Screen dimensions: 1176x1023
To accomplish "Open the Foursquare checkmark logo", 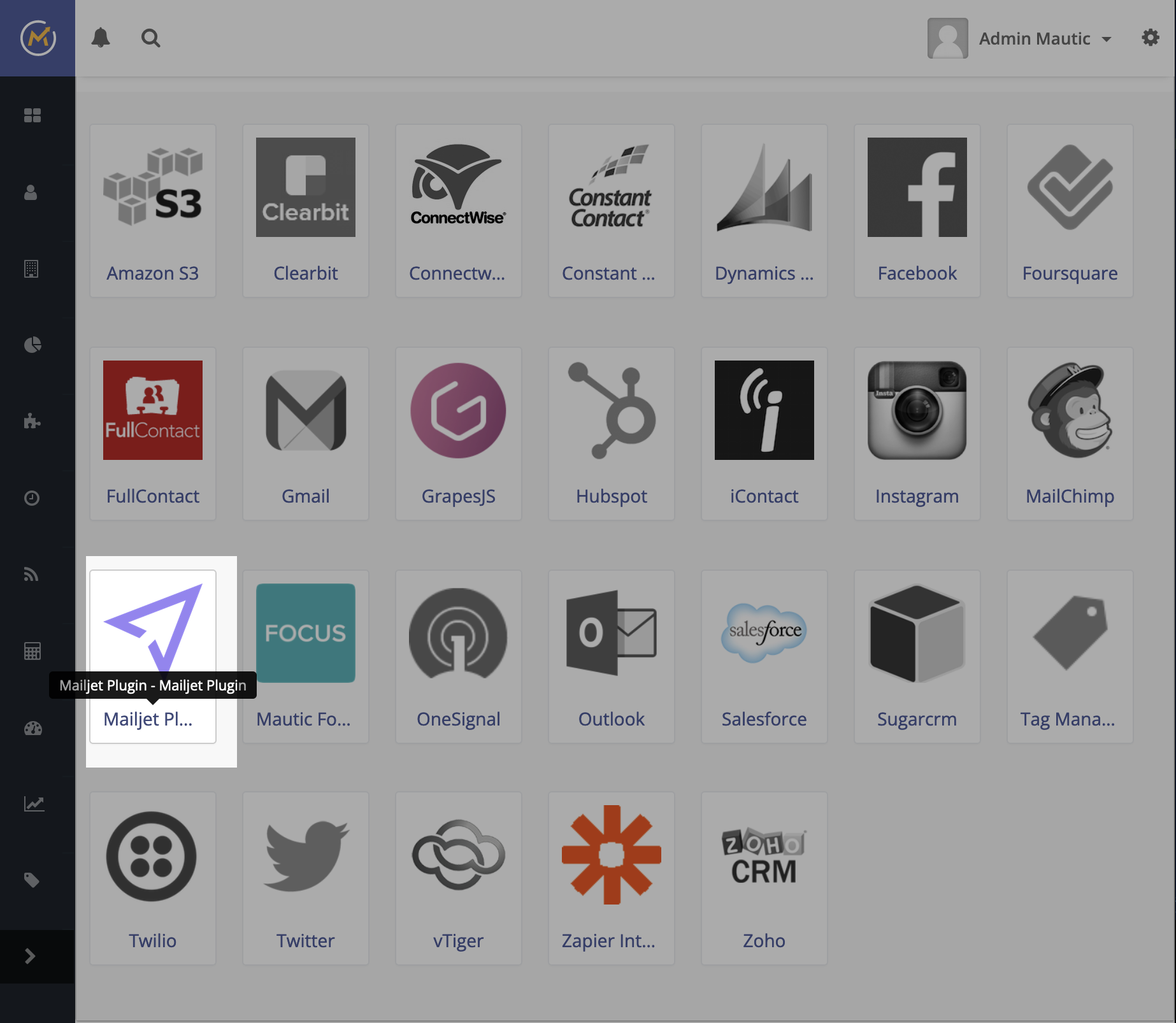I will click(x=1070, y=187).
